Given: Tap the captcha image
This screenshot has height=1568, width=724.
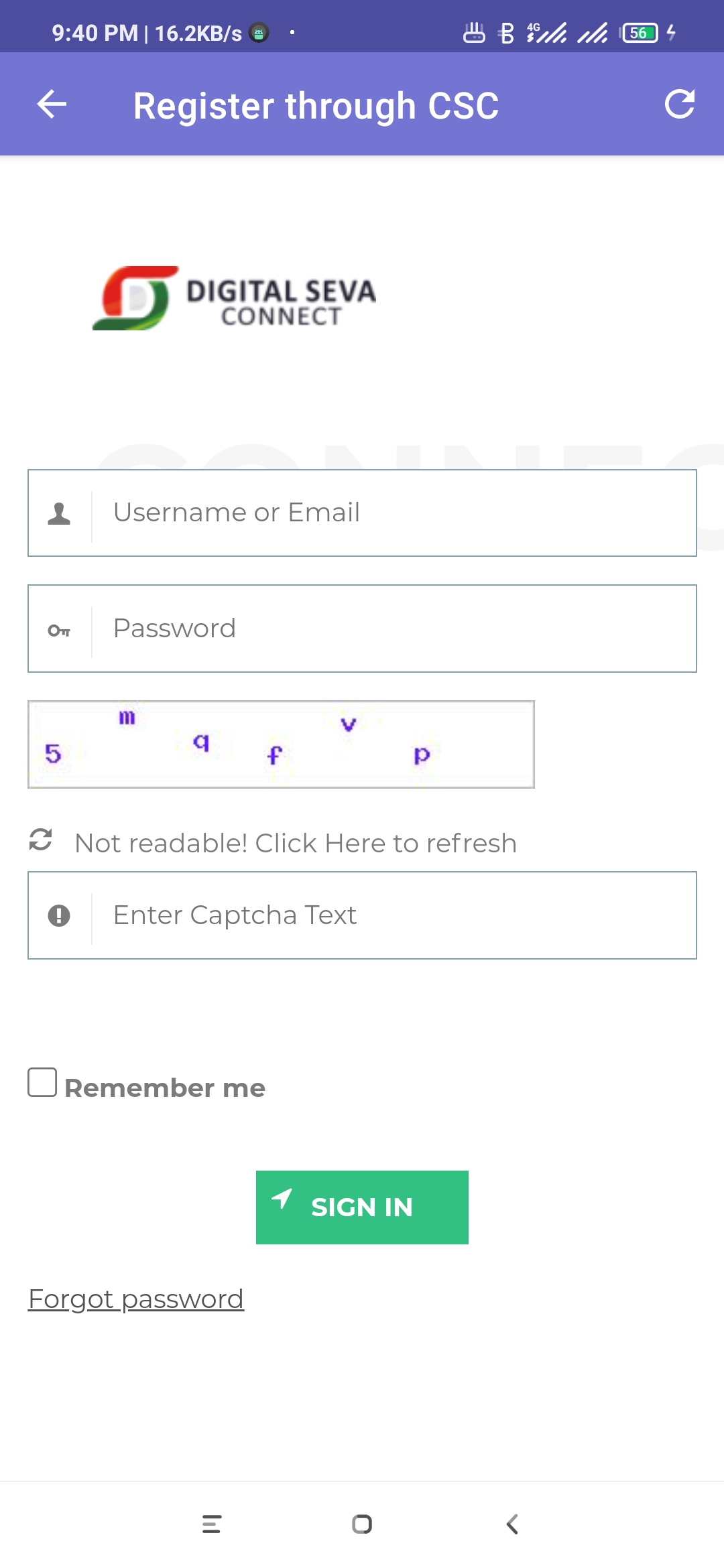Looking at the screenshot, I should click(281, 744).
